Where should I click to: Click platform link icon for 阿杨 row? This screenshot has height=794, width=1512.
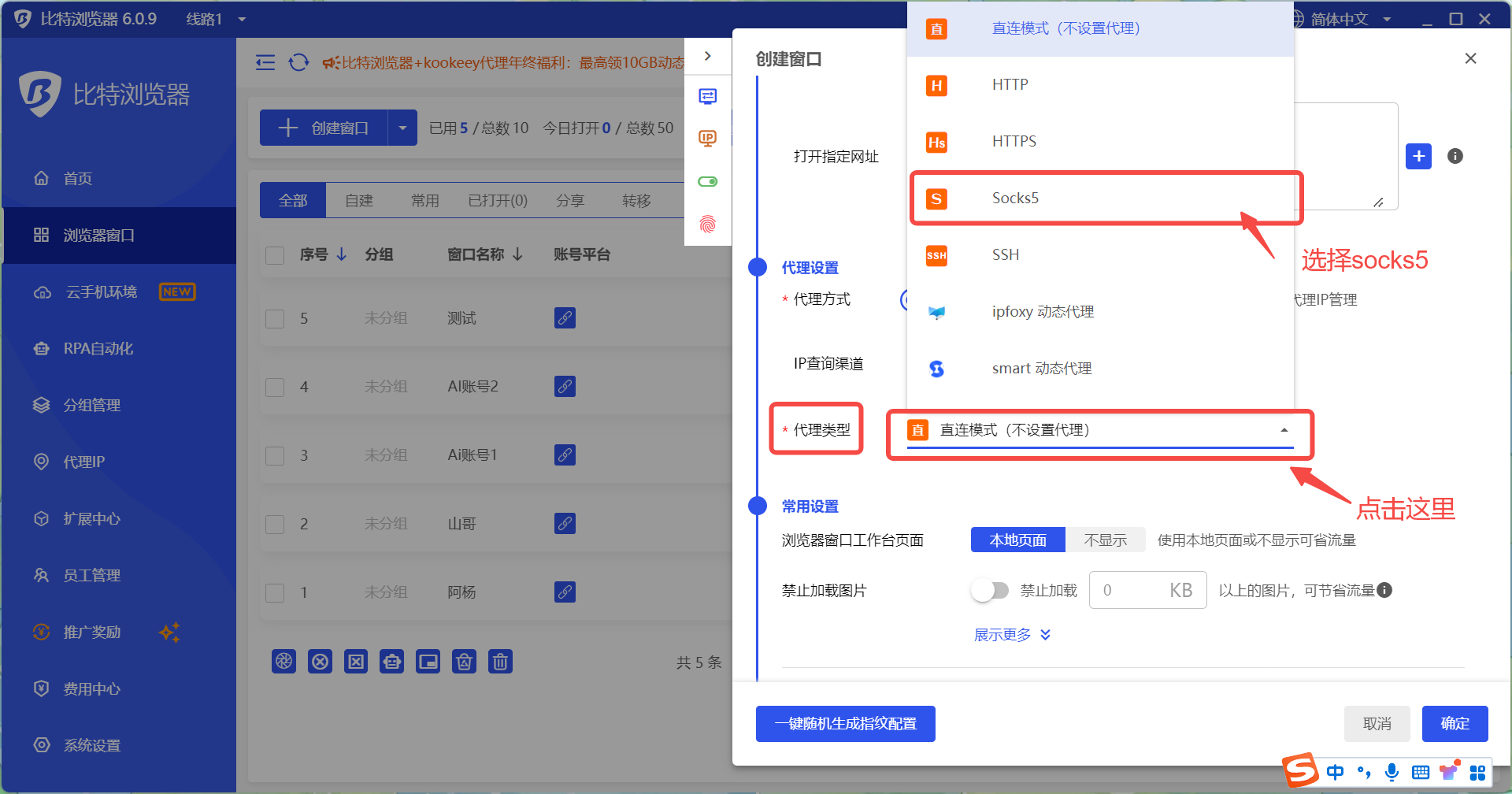pos(565,592)
